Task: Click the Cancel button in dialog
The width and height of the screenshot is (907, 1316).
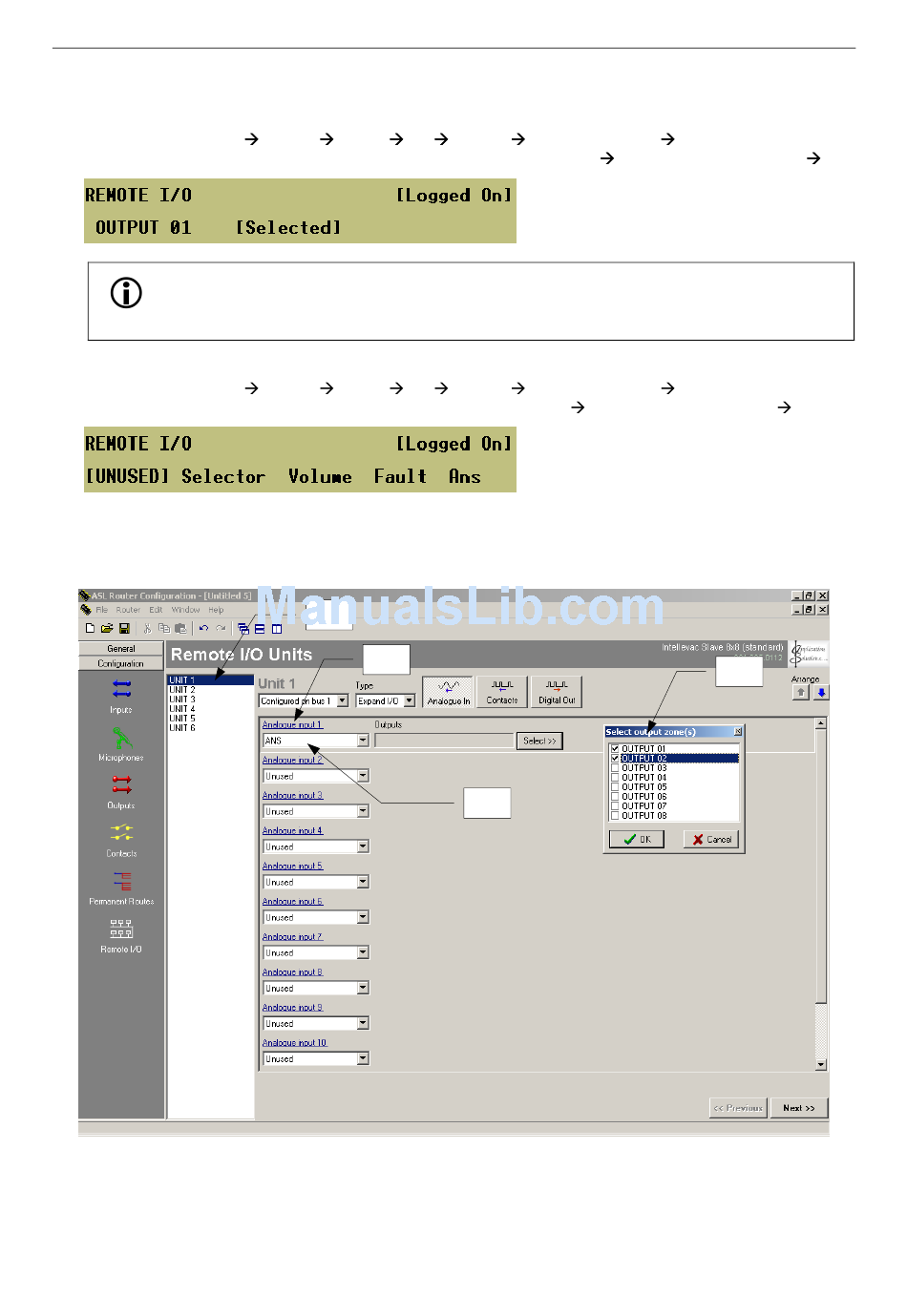Action: [x=711, y=840]
